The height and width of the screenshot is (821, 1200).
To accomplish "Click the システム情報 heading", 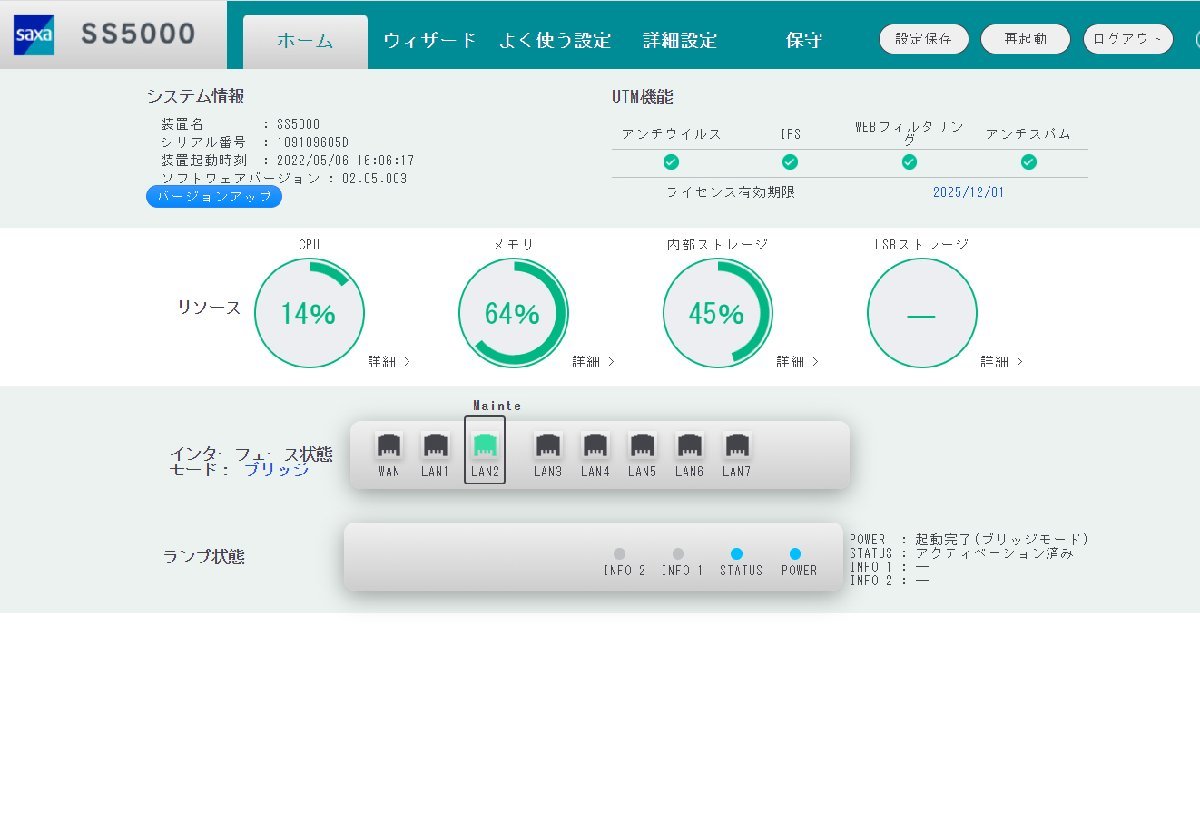I will (195, 96).
